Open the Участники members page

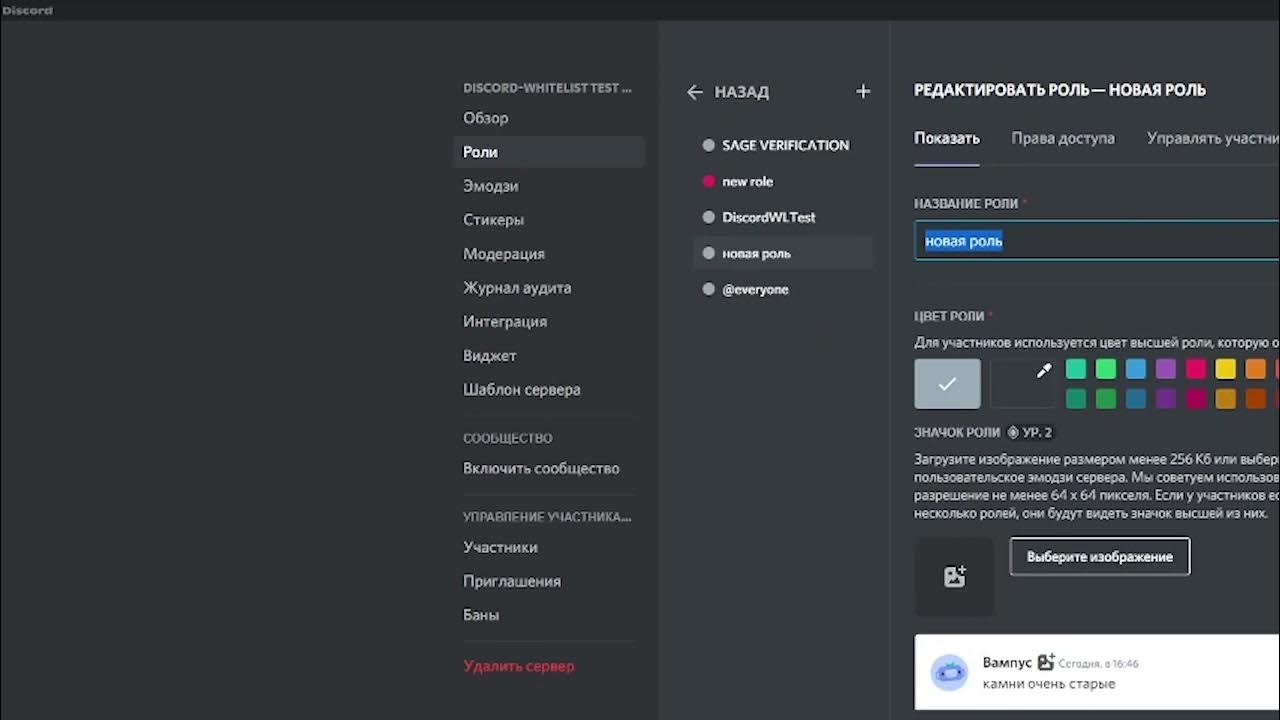pyautogui.click(x=500, y=547)
